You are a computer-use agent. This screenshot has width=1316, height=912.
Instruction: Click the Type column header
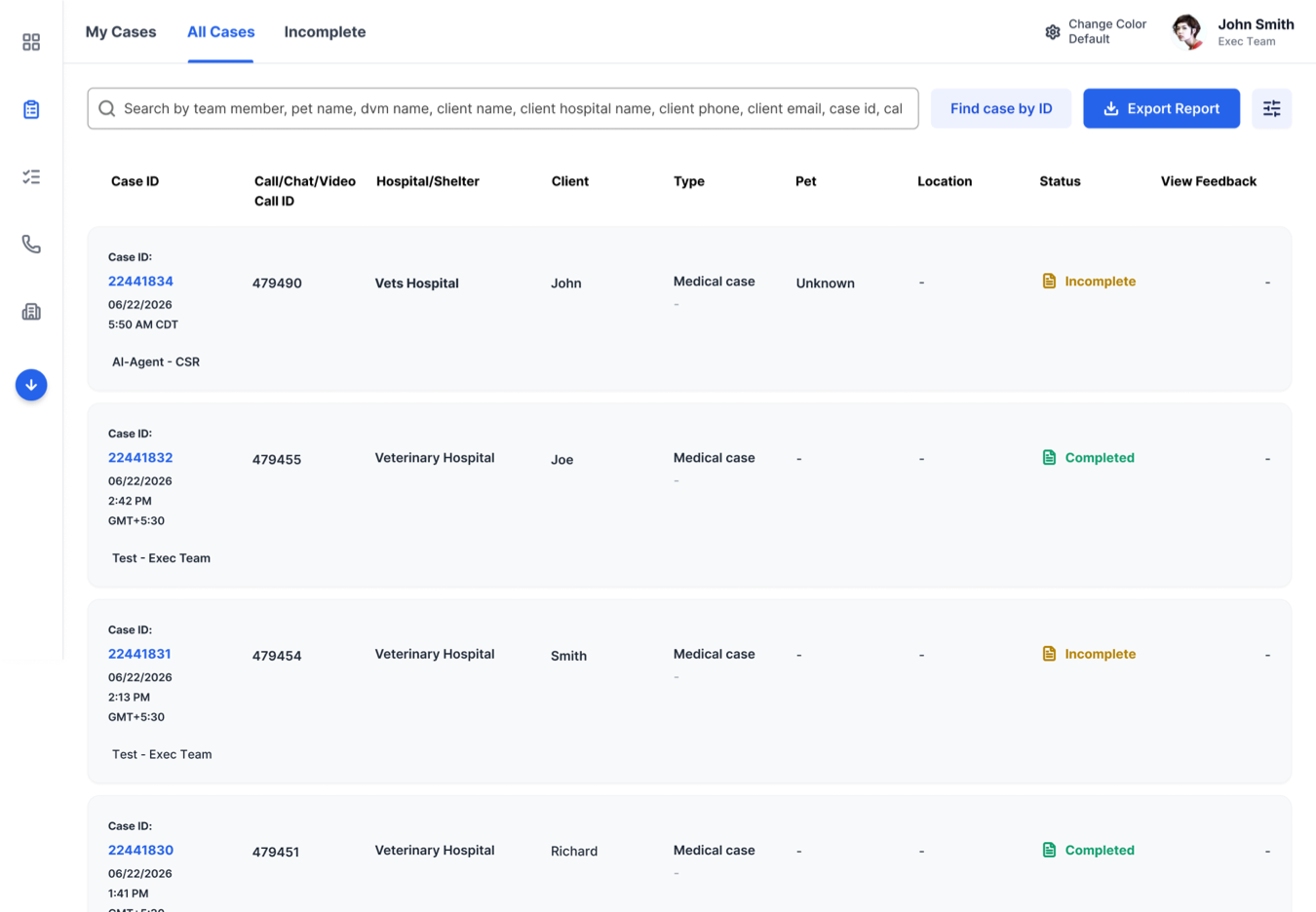(x=689, y=181)
